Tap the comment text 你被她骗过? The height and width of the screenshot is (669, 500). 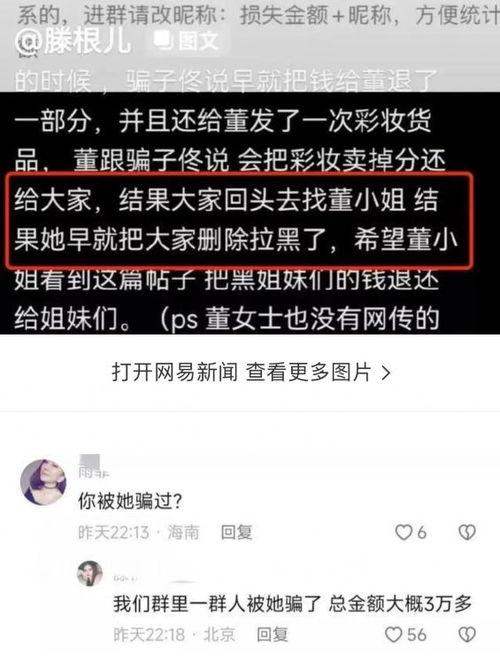pyautogui.click(x=130, y=501)
